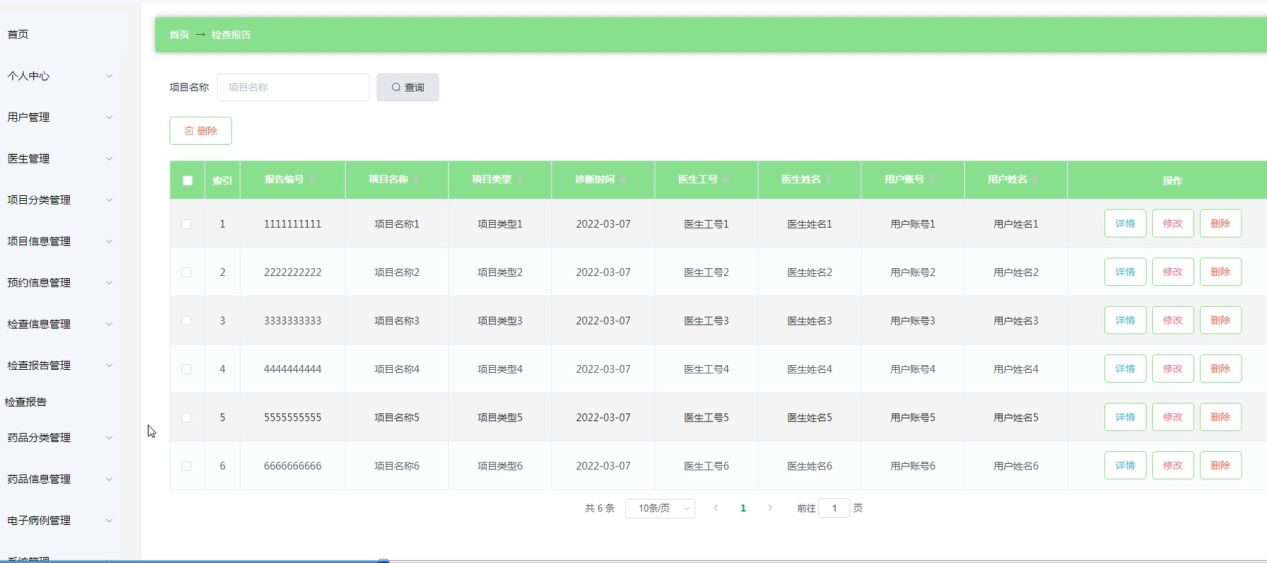Image resolution: width=1267 pixels, height=563 pixels.
Task: Click cell 医生姓名3
Action: point(810,321)
